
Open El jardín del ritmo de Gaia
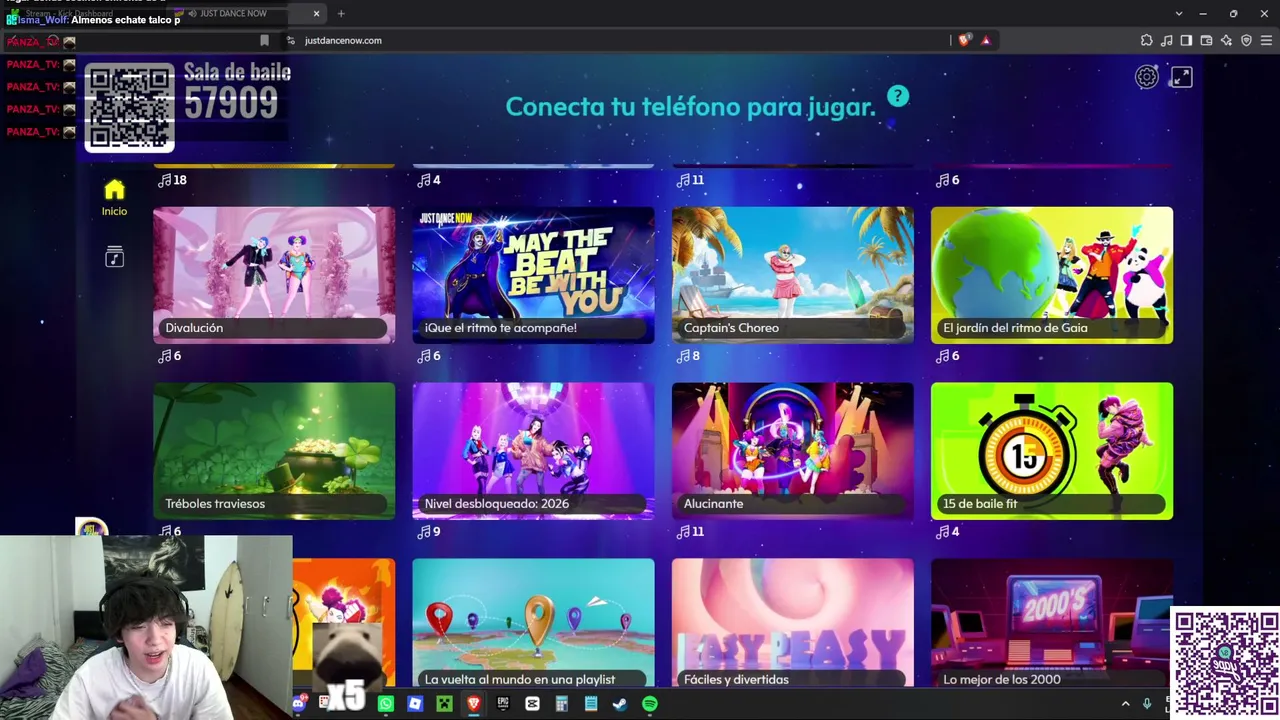tap(1052, 275)
